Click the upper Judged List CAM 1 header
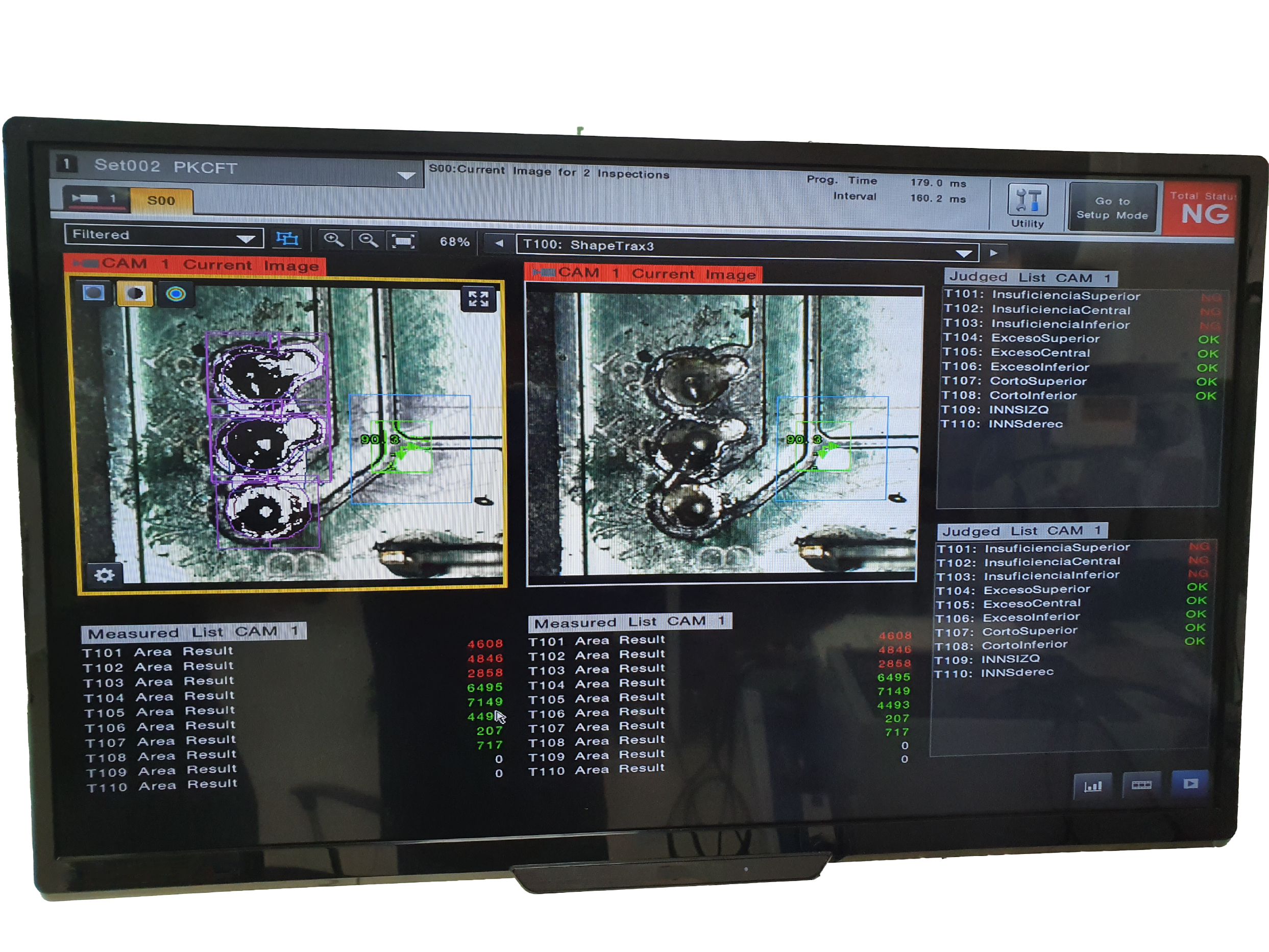1269x952 pixels. tap(1030, 278)
